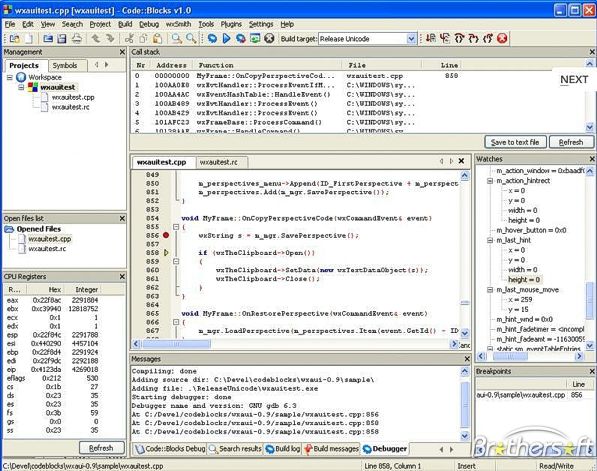The image size is (597, 471).
Task: Click the Abort build black X icon
Action: [x=269, y=38]
